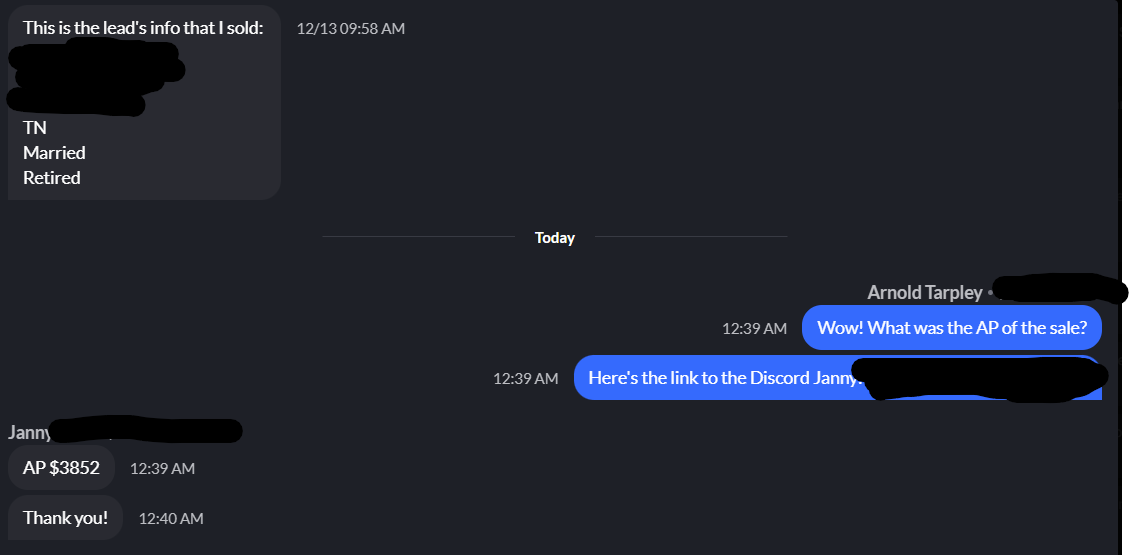The height and width of the screenshot is (555, 1129).
Task: Click the timestamp beside the "Wow!" message
Action: (754, 328)
